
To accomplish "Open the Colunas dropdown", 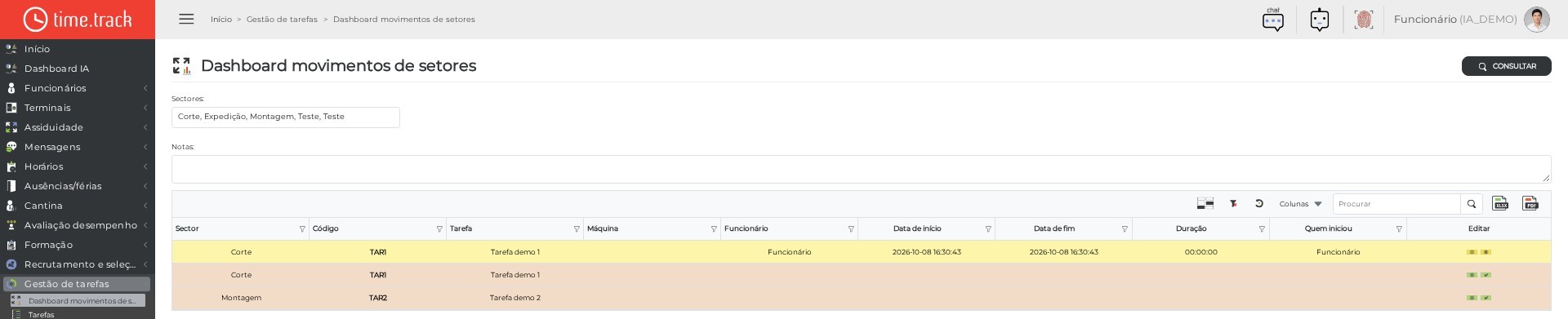I will (1300, 204).
